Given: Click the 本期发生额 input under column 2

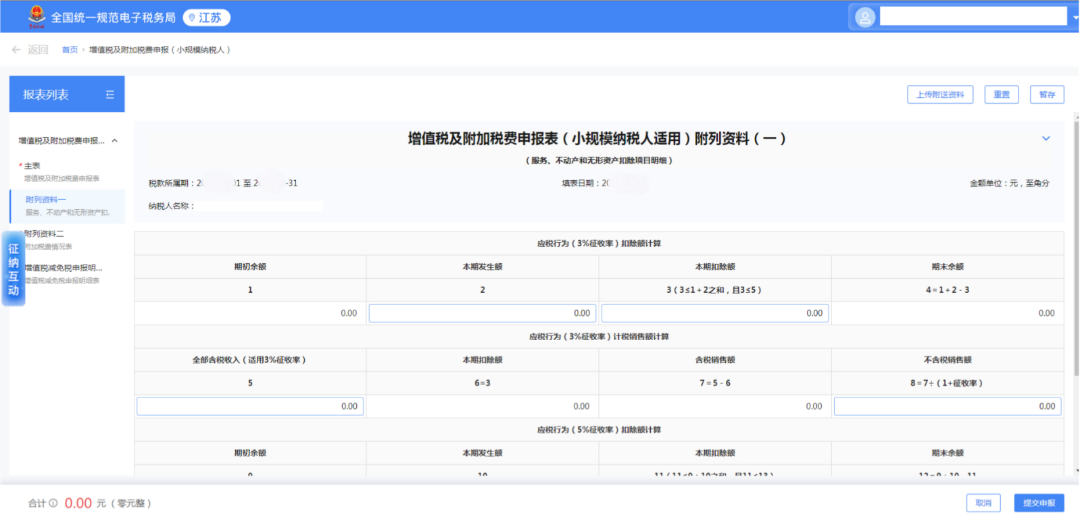Looking at the screenshot, I should (482, 313).
